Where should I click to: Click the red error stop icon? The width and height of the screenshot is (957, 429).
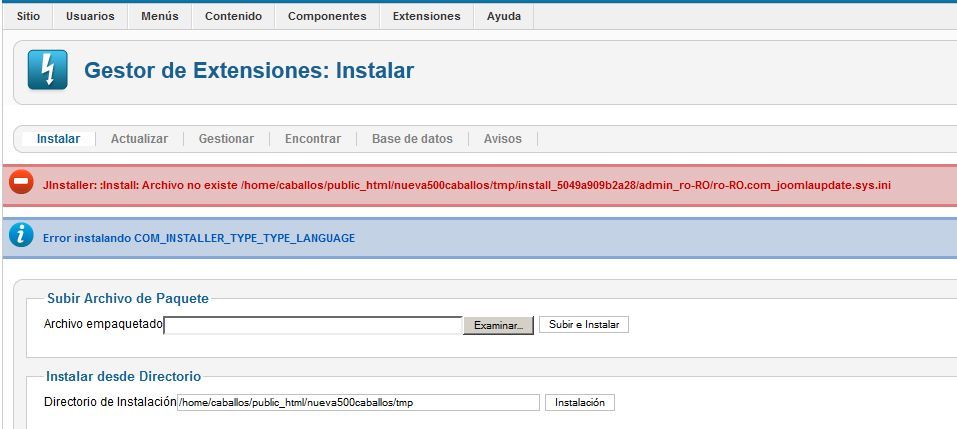(21, 182)
